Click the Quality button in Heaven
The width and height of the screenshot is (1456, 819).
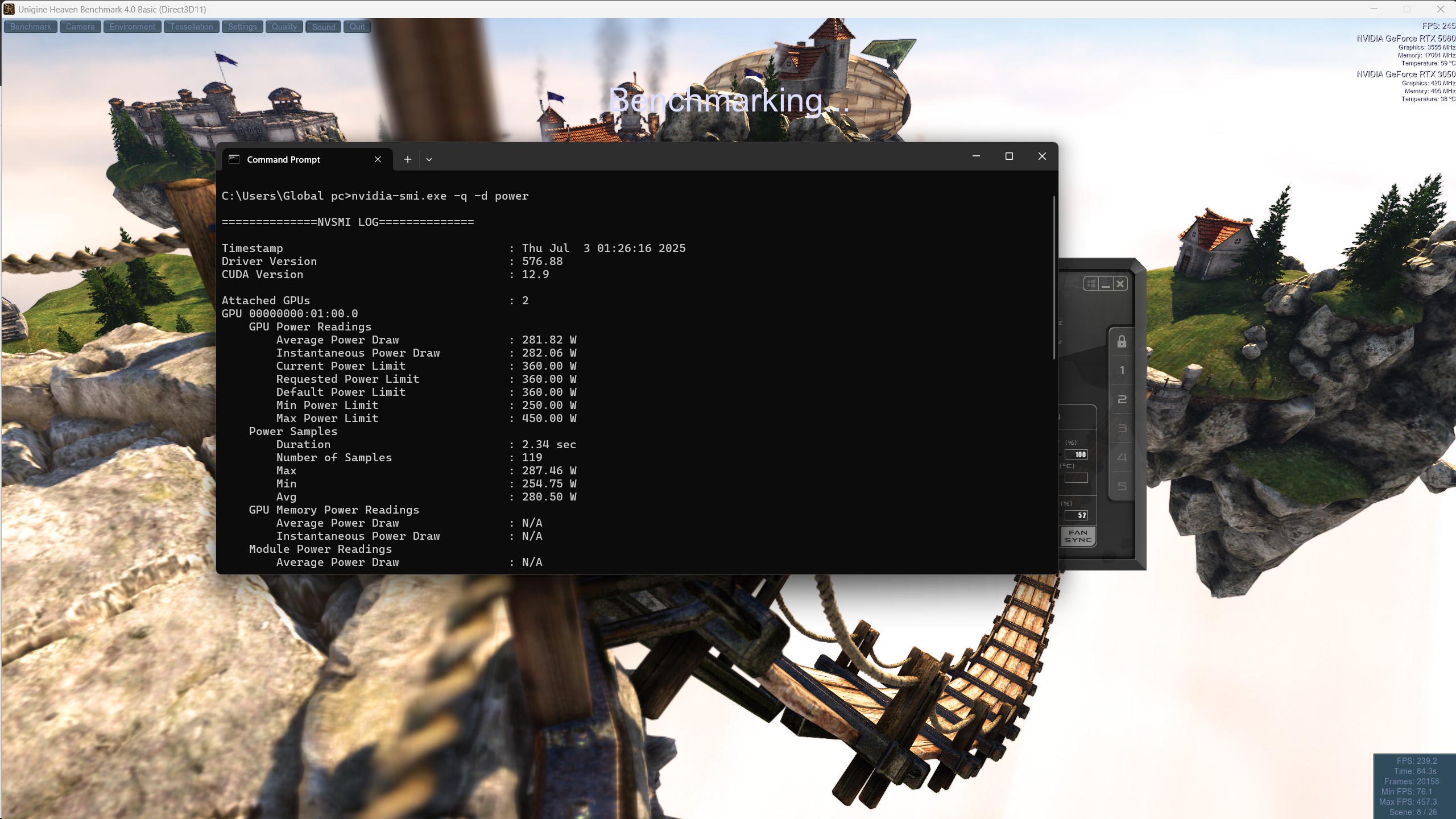click(284, 27)
